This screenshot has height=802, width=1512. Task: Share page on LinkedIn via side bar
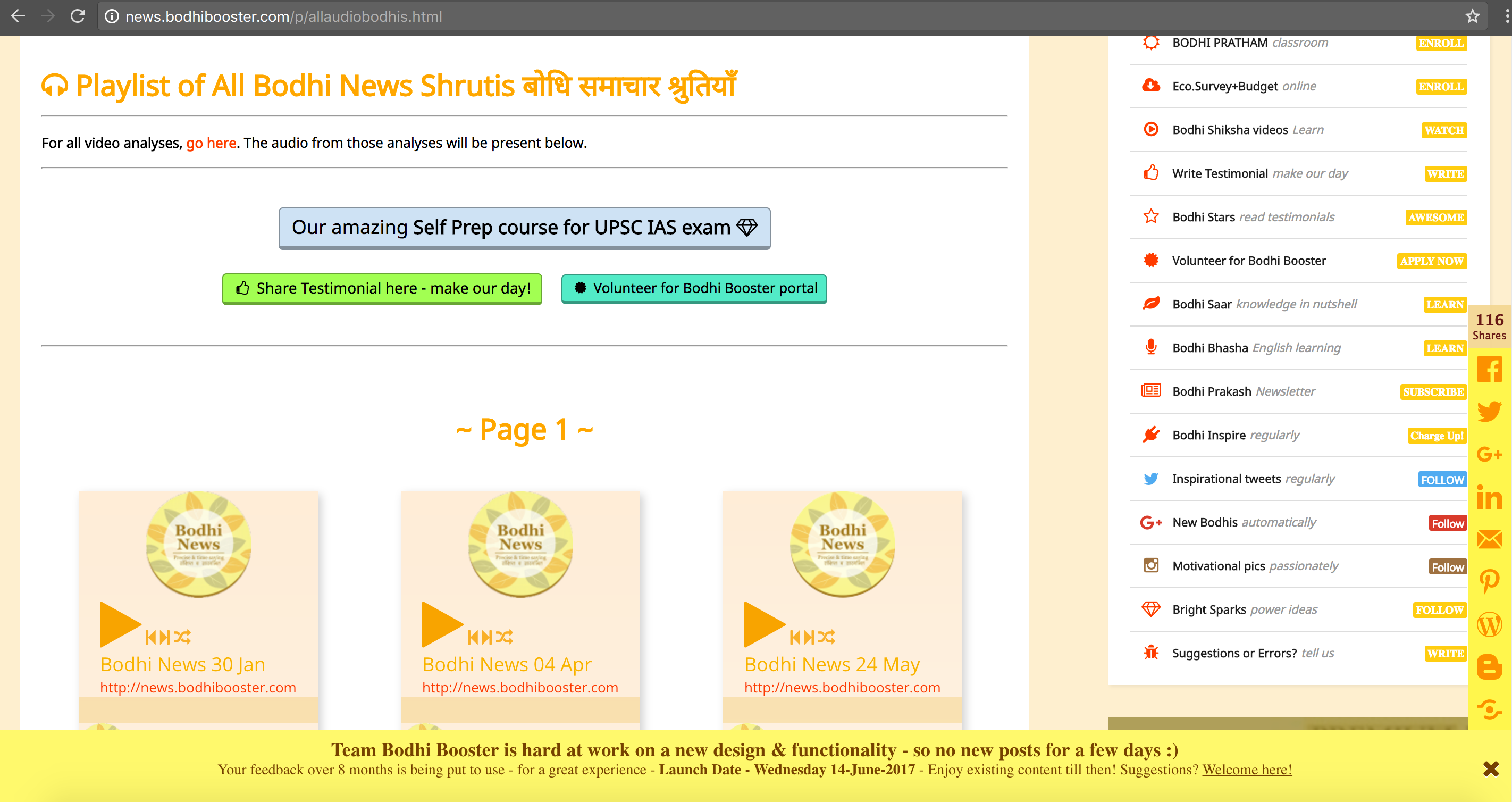1490,497
